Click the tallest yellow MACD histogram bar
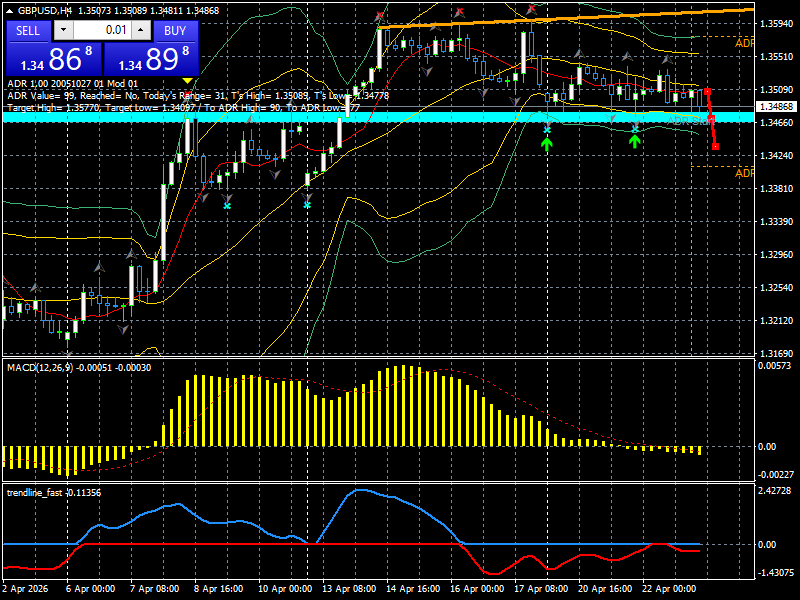 tap(404, 406)
